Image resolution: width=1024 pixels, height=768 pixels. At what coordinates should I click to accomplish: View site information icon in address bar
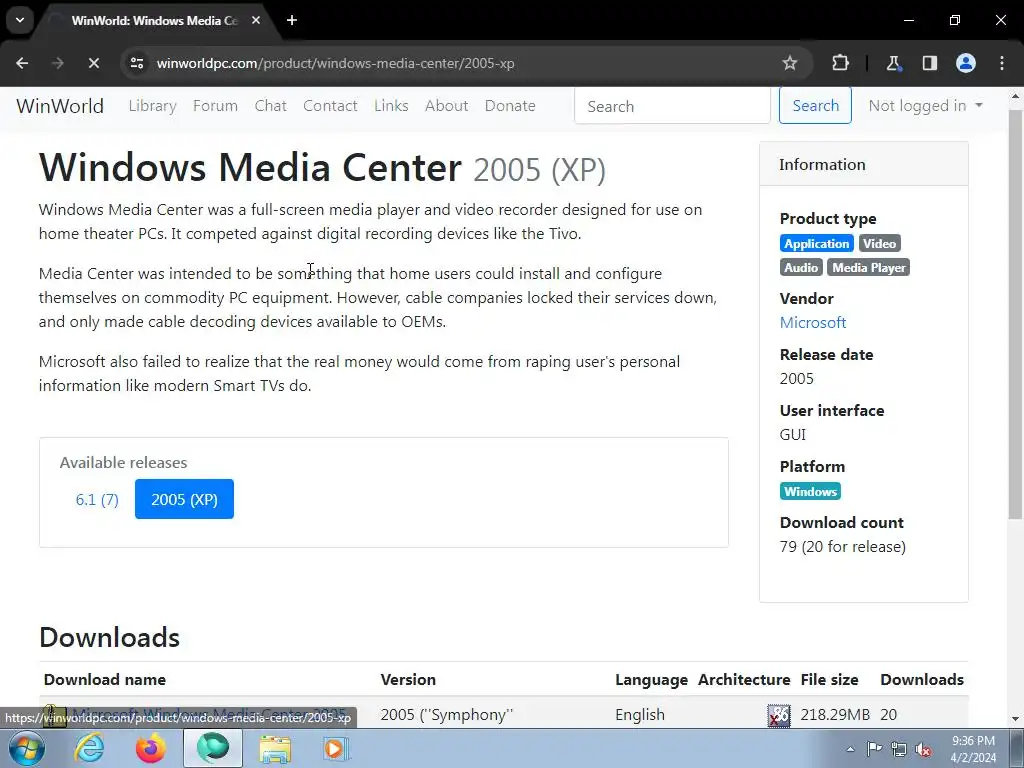click(137, 63)
